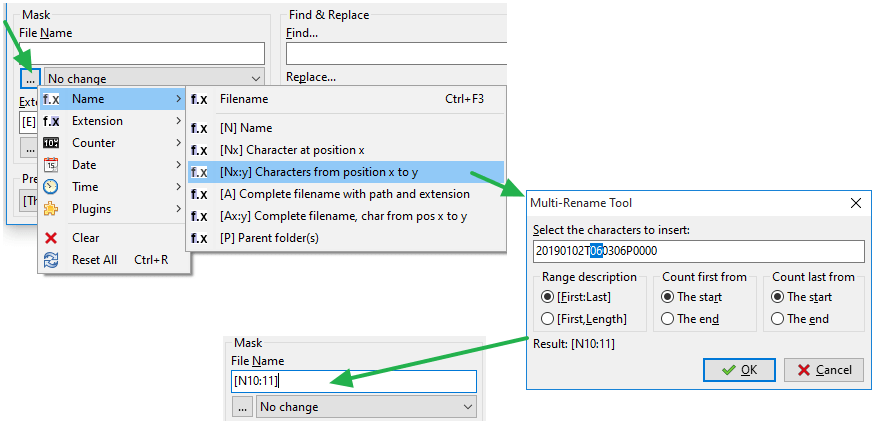This screenshot has height=424, width=875.
Task: Click the Plugins puzzle icon in menu
Action: click(51, 209)
